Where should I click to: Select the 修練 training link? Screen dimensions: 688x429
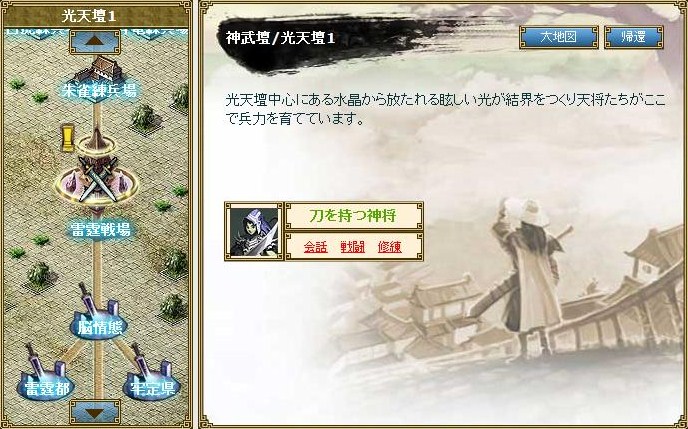(390, 247)
